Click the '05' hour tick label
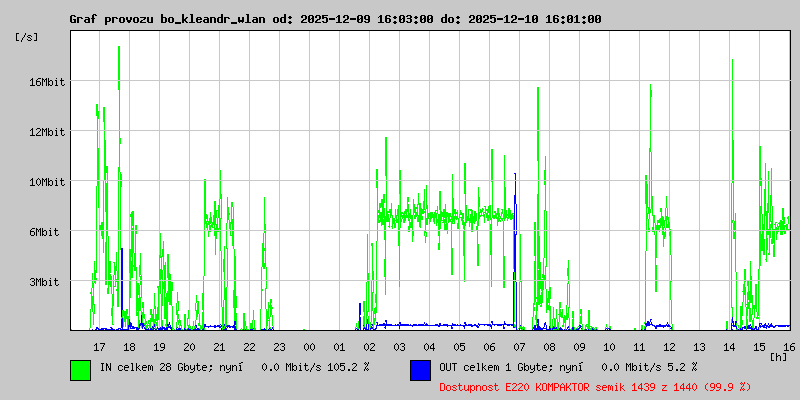Viewport: 800px width, 400px height. pos(460,347)
